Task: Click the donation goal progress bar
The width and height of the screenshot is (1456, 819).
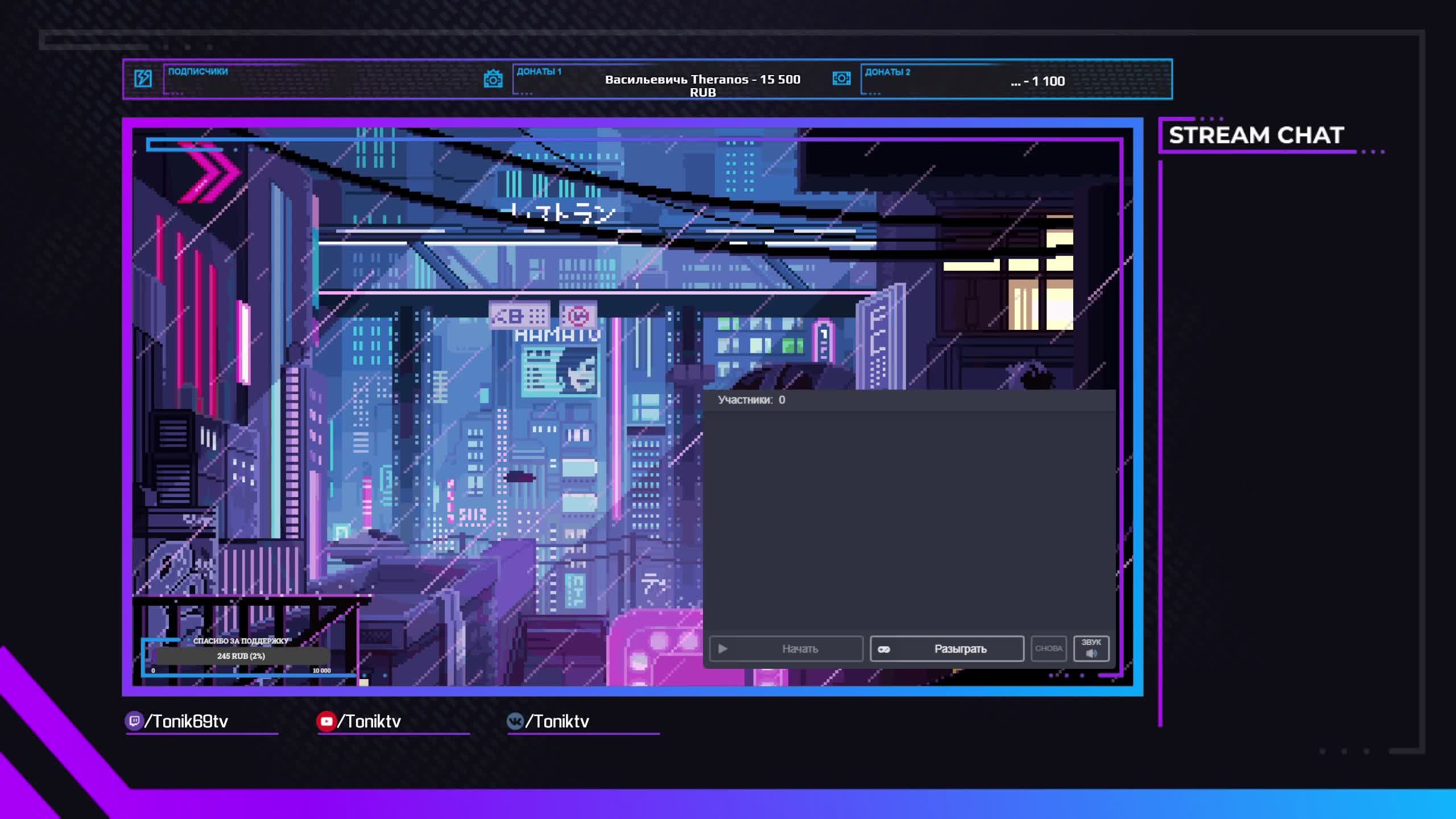Action: [241, 656]
